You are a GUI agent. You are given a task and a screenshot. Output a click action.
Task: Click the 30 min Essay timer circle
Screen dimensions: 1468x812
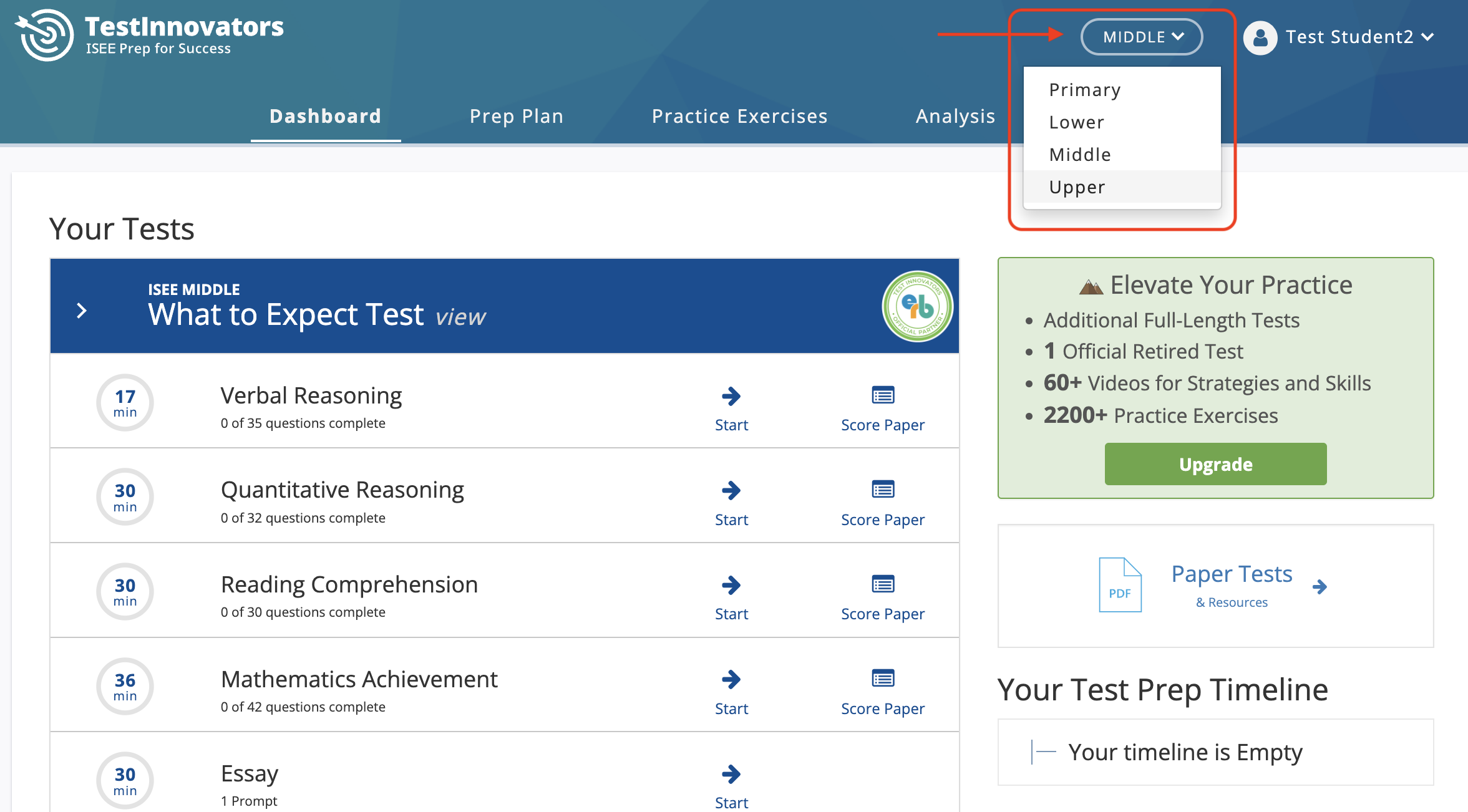(125, 780)
